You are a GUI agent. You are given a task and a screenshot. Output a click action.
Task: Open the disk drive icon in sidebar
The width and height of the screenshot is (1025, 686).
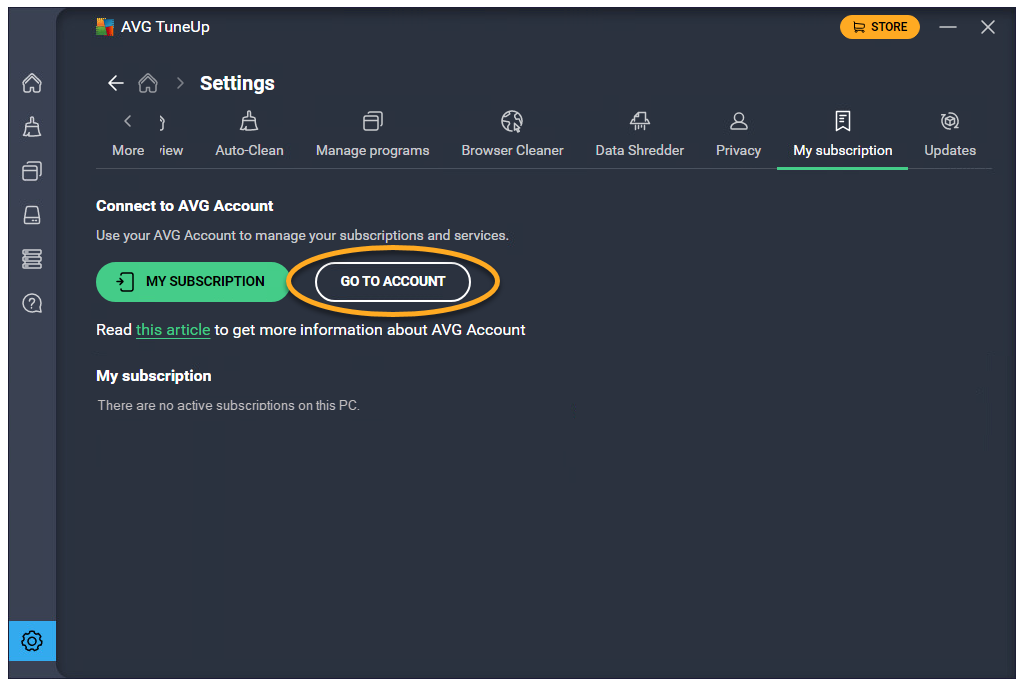[x=32, y=215]
